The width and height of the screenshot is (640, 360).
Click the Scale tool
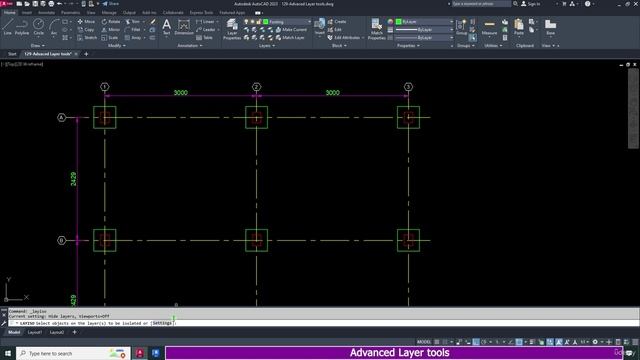(109, 38)
